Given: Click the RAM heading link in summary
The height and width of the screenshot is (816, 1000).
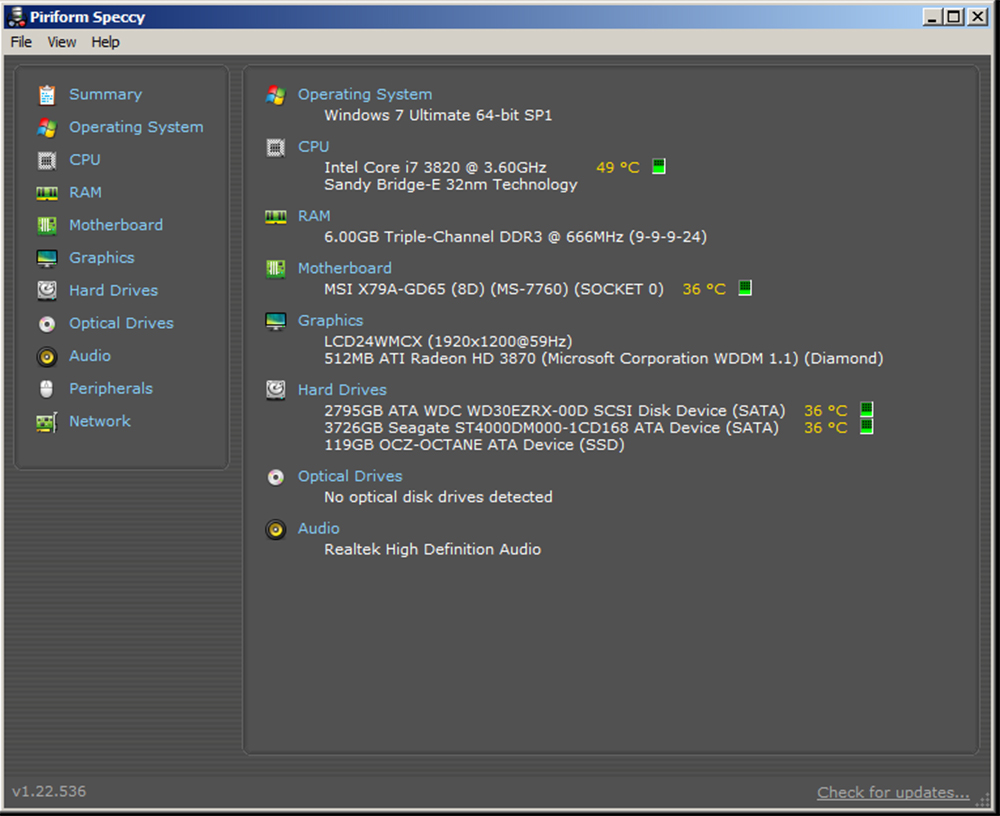Looking at the screenshot, I should click(x=314, y=216).
